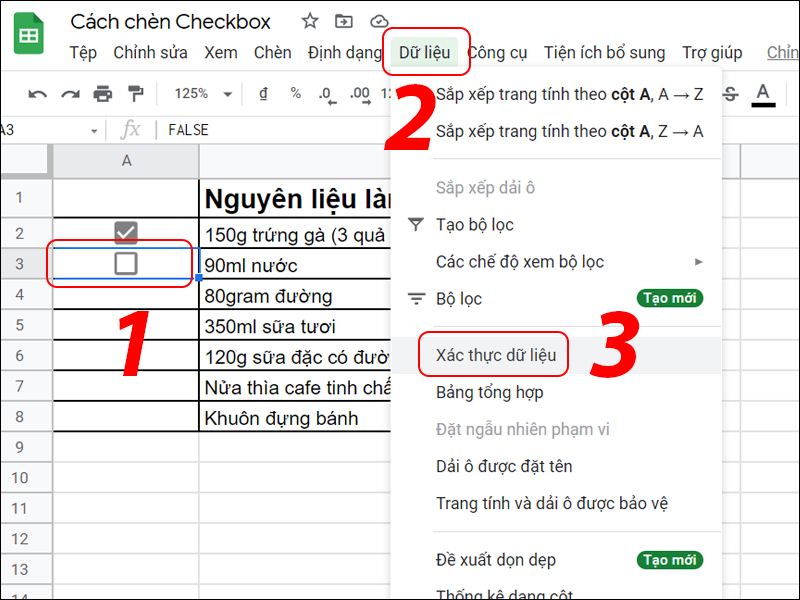
Task: Check the empty checkbox in row 3
Action: [x=126, y=263]
